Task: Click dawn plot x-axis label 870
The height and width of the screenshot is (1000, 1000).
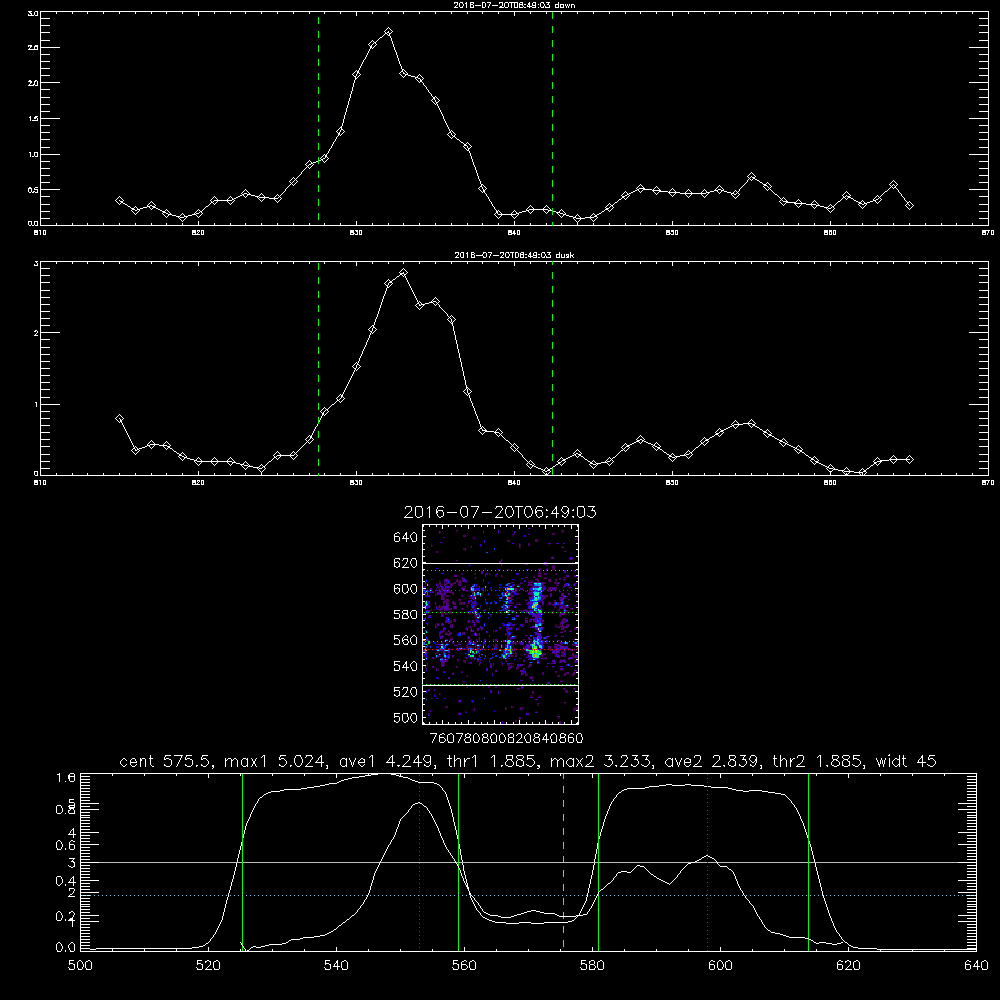Action: tap(988, 233)
